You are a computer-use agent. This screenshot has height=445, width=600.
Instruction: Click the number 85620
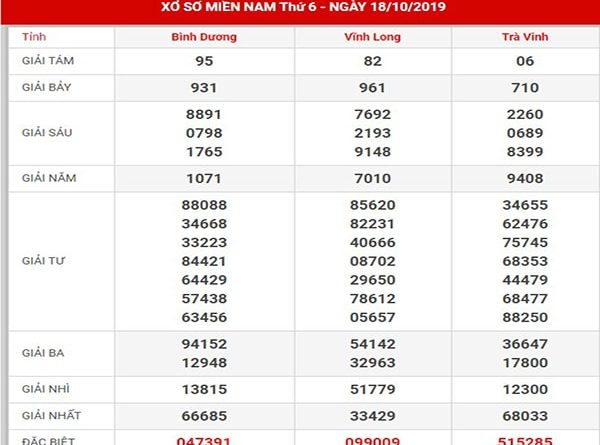point(372,205)
